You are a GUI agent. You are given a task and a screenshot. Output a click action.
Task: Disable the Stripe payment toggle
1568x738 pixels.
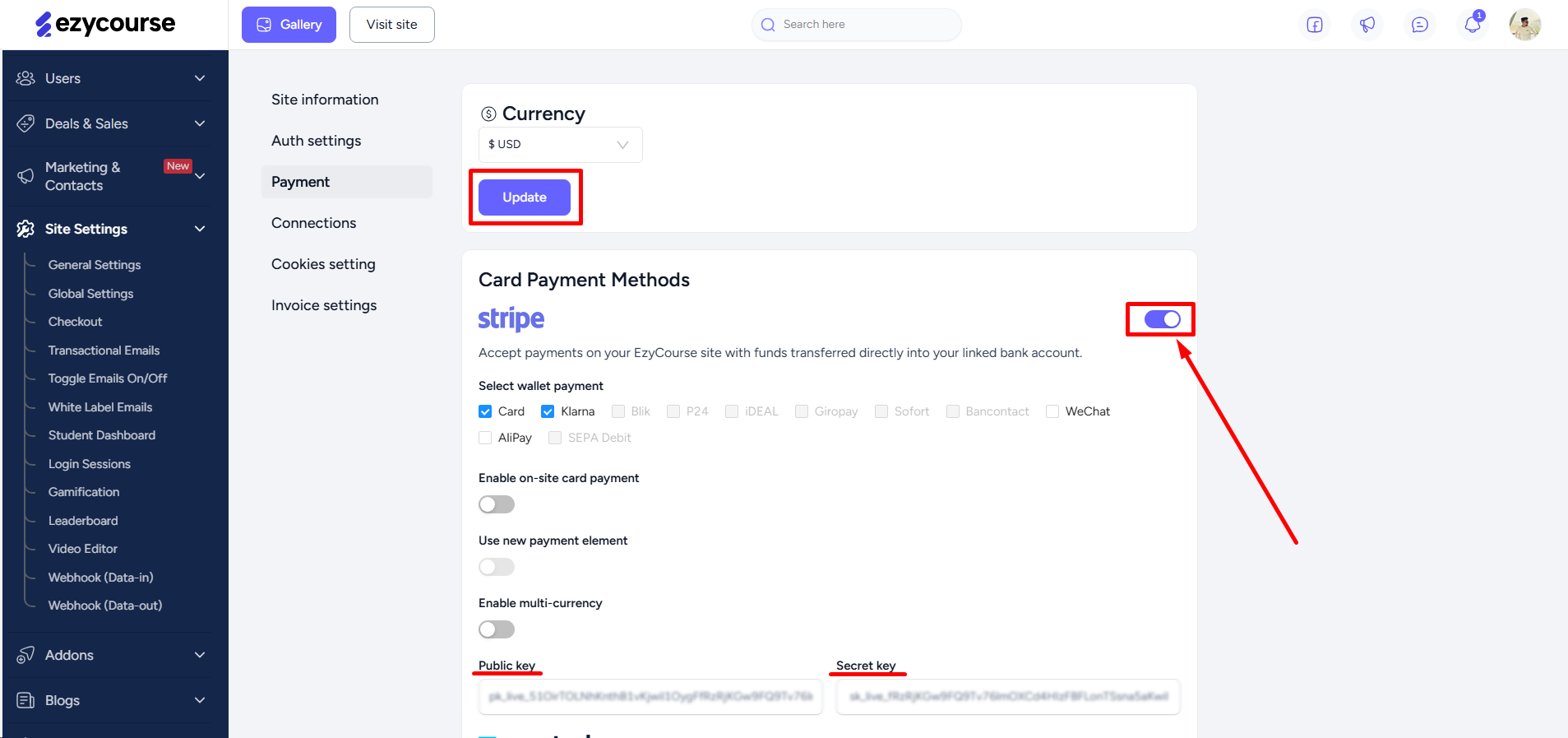(x=1162, y=319)
